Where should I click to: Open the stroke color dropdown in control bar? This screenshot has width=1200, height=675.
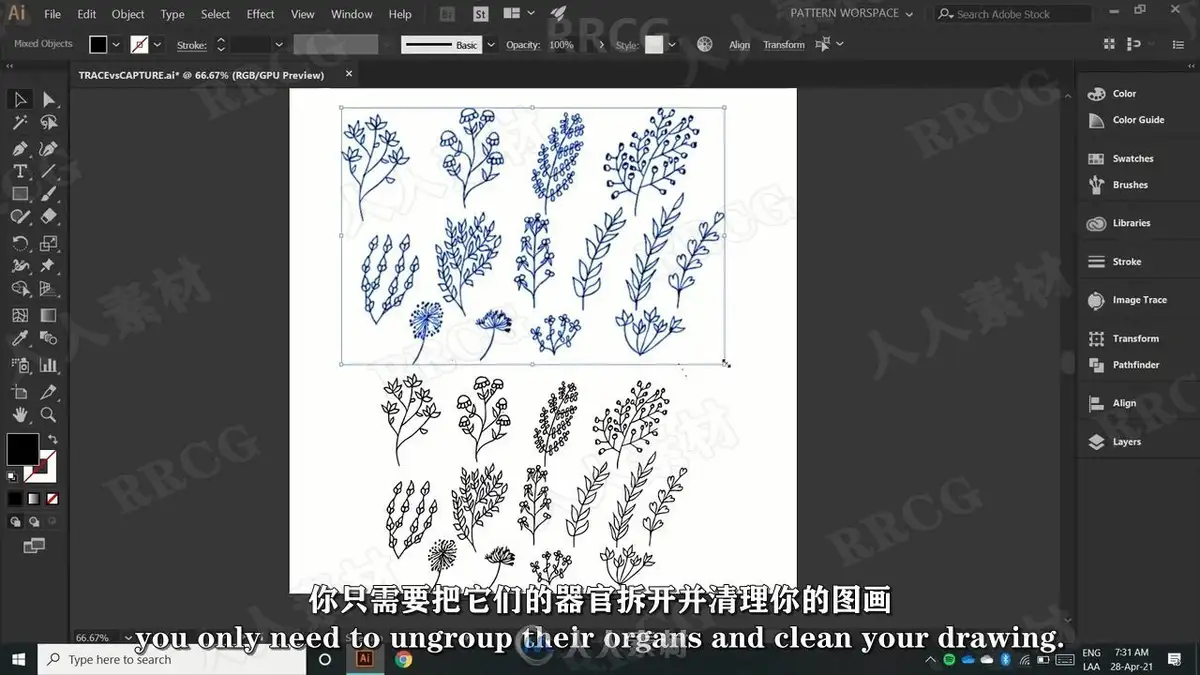click(158, 44)
